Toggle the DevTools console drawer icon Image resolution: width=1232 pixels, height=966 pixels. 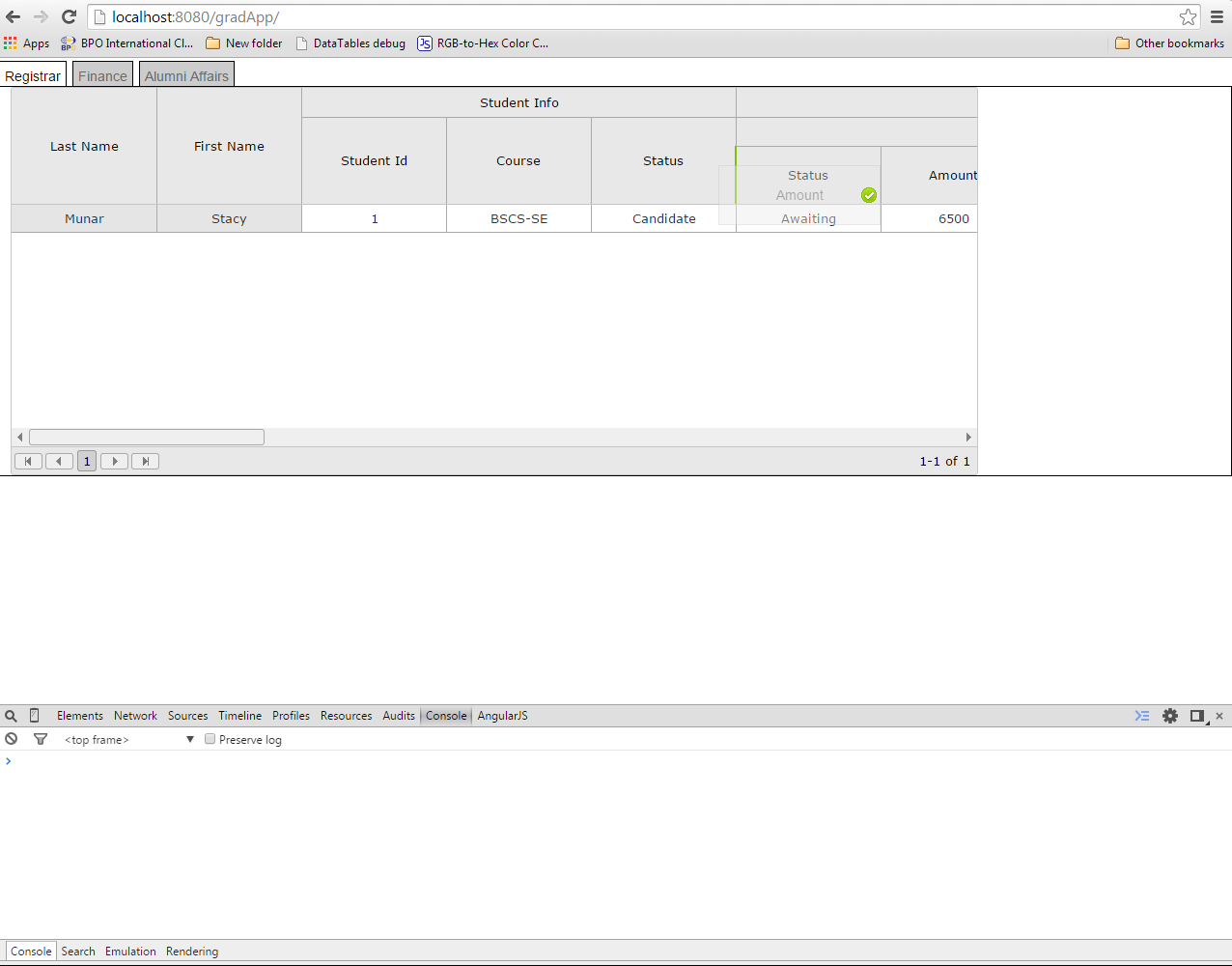point(1142,716)
